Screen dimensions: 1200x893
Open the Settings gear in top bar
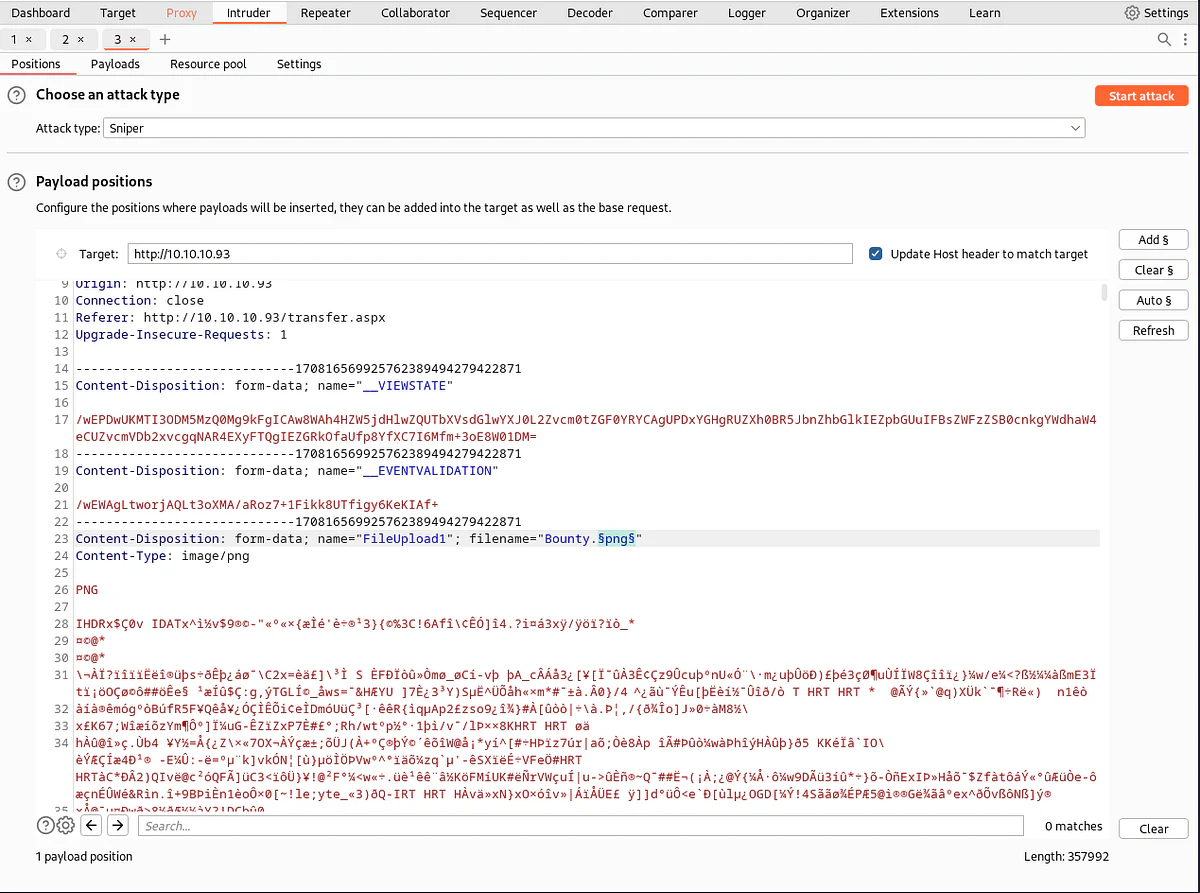click(x=1156, y=13)
